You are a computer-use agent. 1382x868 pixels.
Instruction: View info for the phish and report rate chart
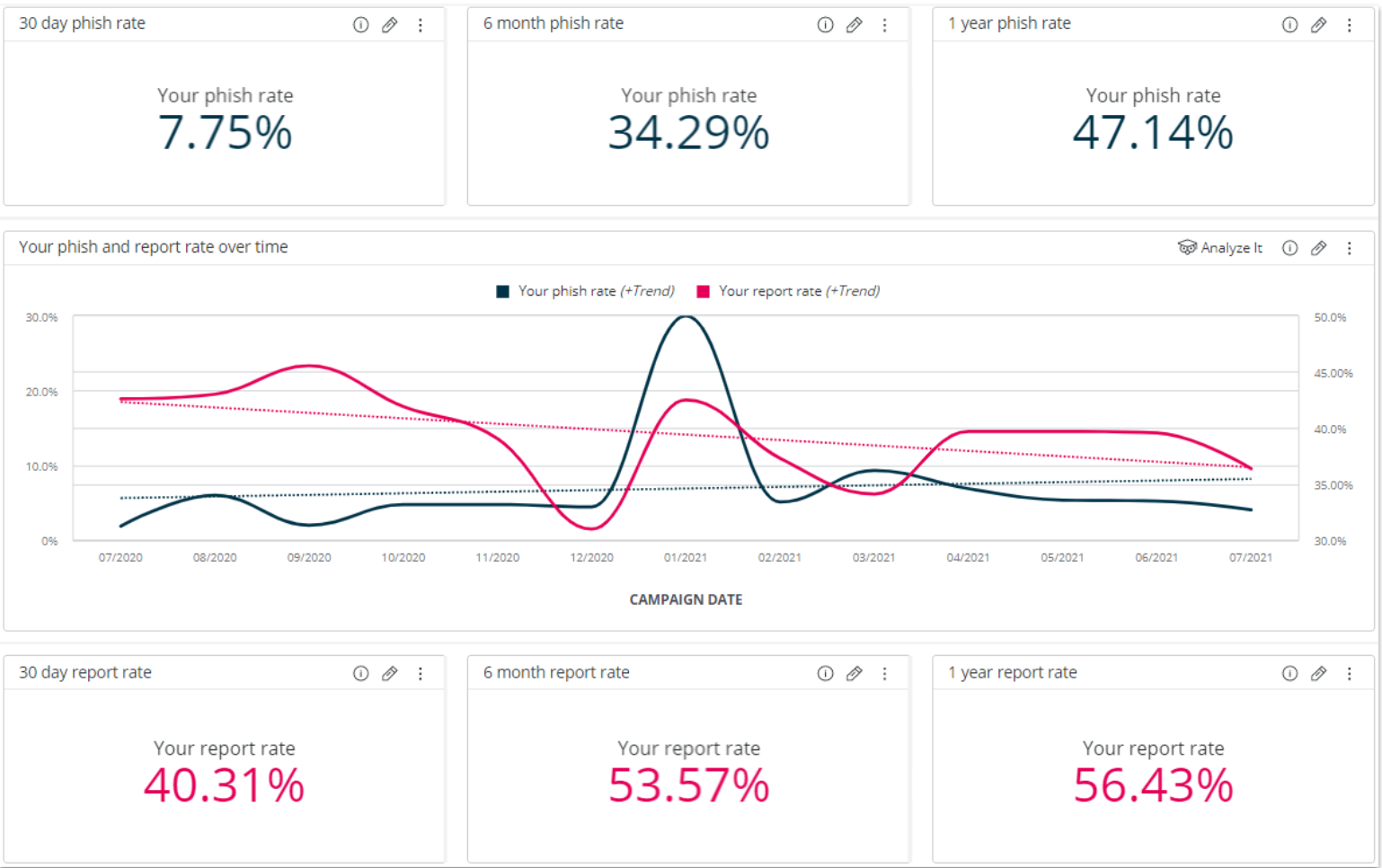coord(1289,248)
